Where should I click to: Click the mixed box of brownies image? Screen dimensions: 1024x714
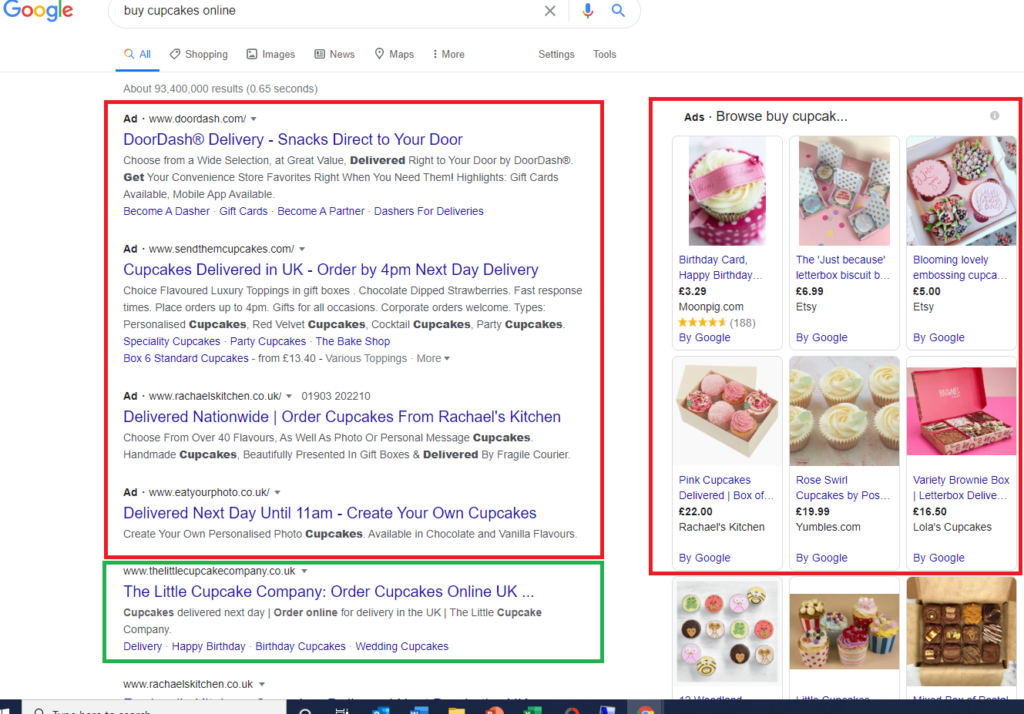tap(961, 632)
